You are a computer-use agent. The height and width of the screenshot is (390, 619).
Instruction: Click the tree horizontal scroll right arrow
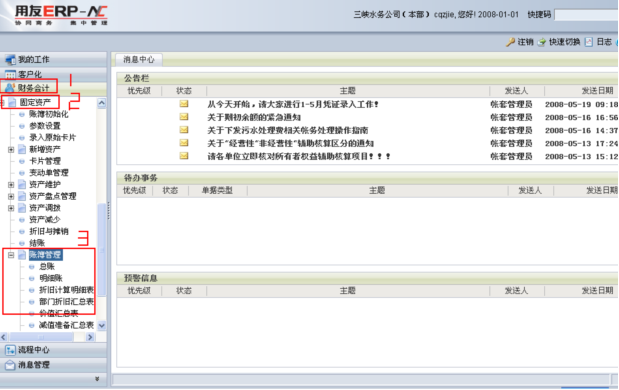[90, 337]
